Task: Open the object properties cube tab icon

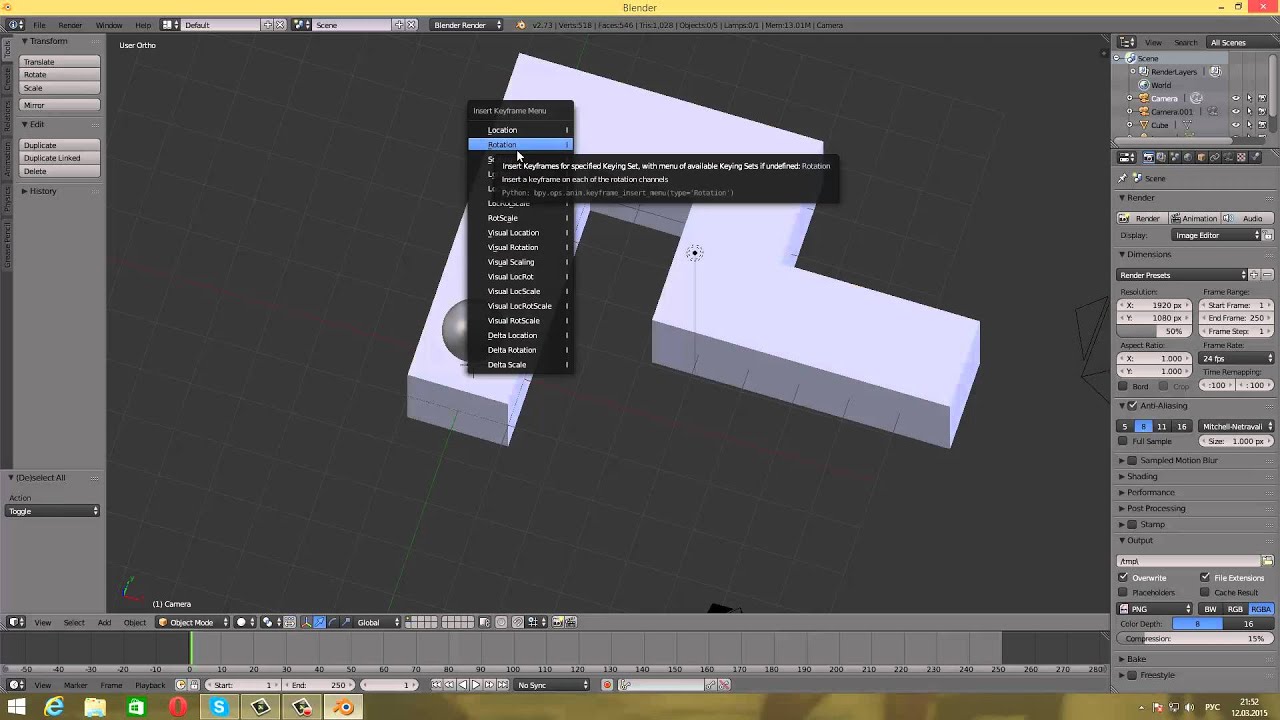Action: (x=1201, y=157)
